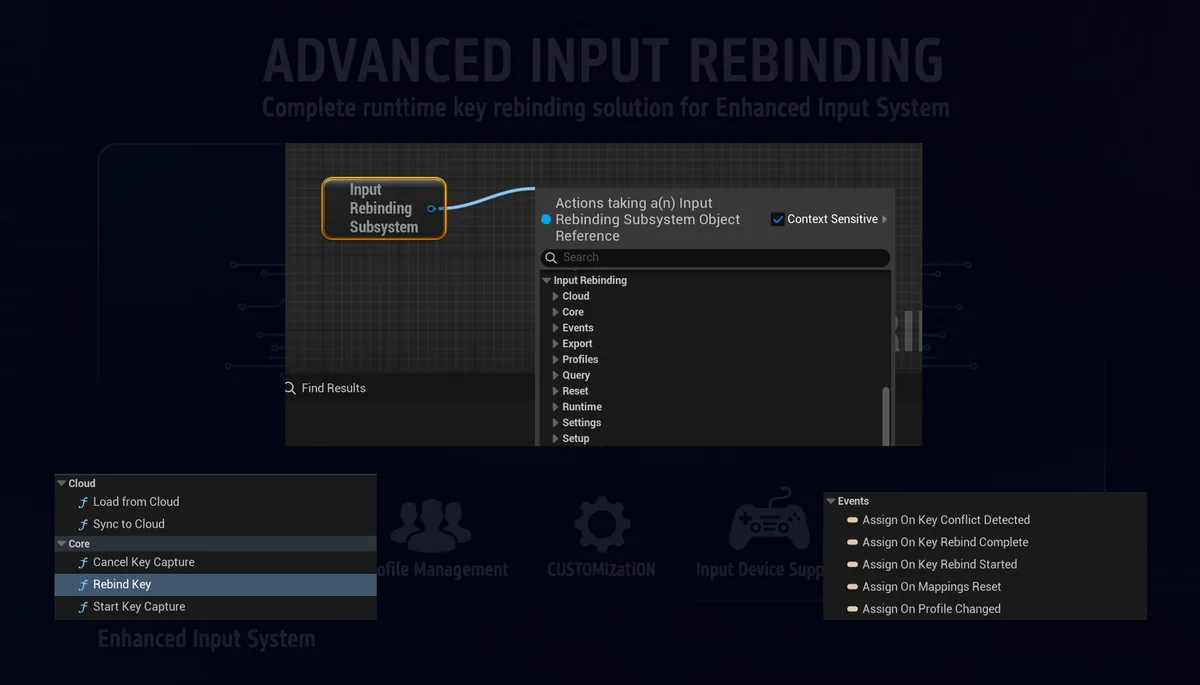Collapse the Input Rebinding category
1200x685 pixels.
(x=547, y=281)
